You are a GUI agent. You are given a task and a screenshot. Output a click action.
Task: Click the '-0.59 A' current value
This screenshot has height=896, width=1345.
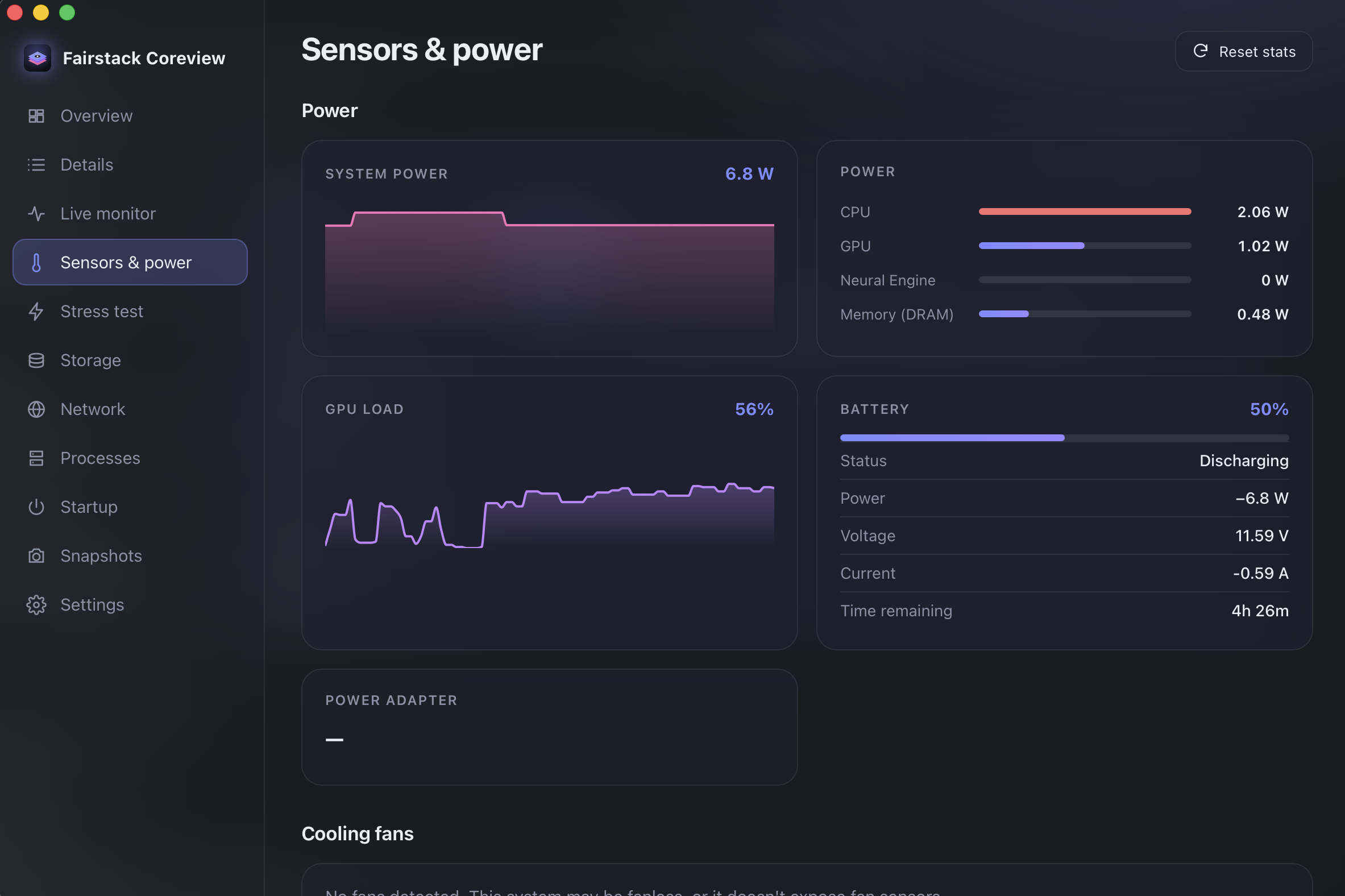point(1260,573)
